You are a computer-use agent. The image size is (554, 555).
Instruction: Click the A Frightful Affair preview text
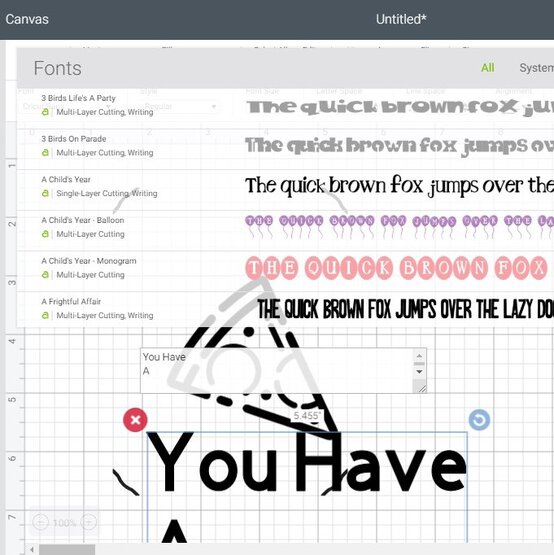pyautogui.click(x=405, y=309)
